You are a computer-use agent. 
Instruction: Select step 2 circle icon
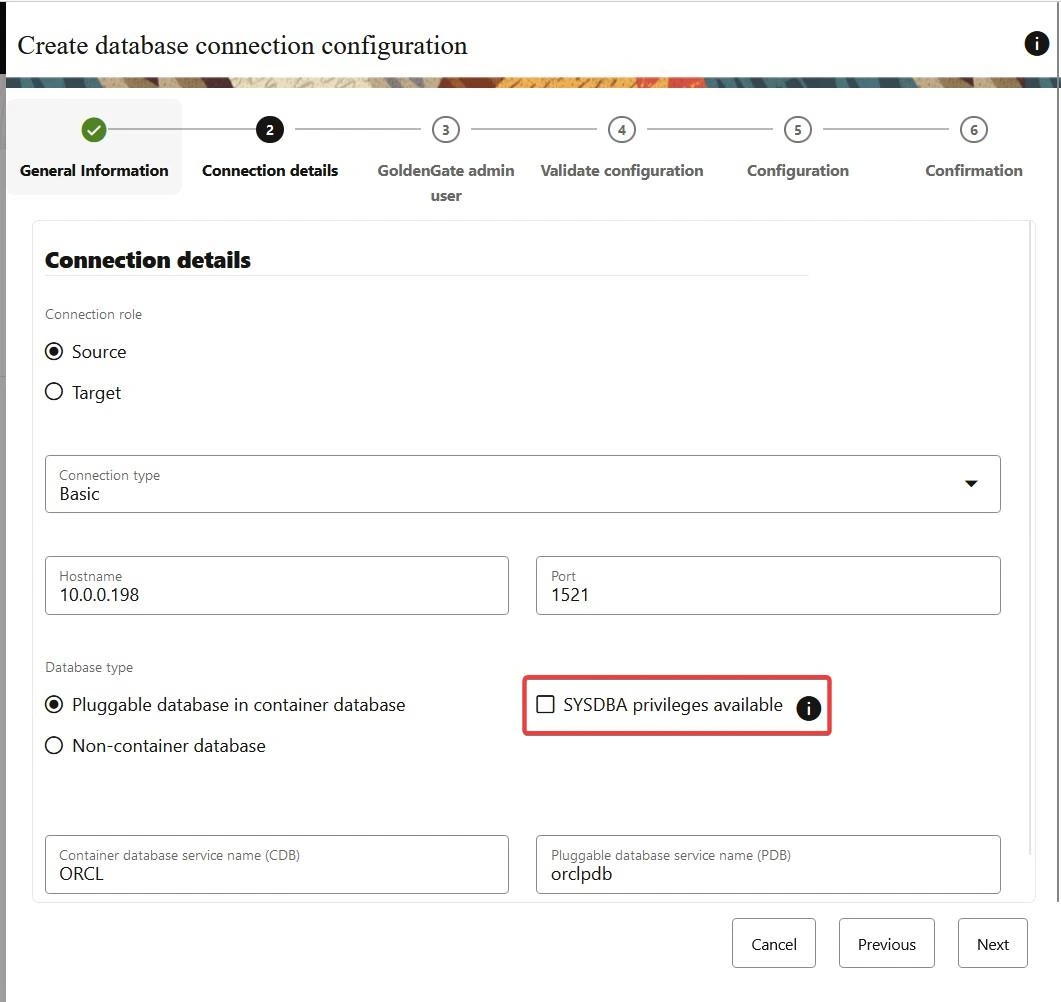[x=269, y=130]
